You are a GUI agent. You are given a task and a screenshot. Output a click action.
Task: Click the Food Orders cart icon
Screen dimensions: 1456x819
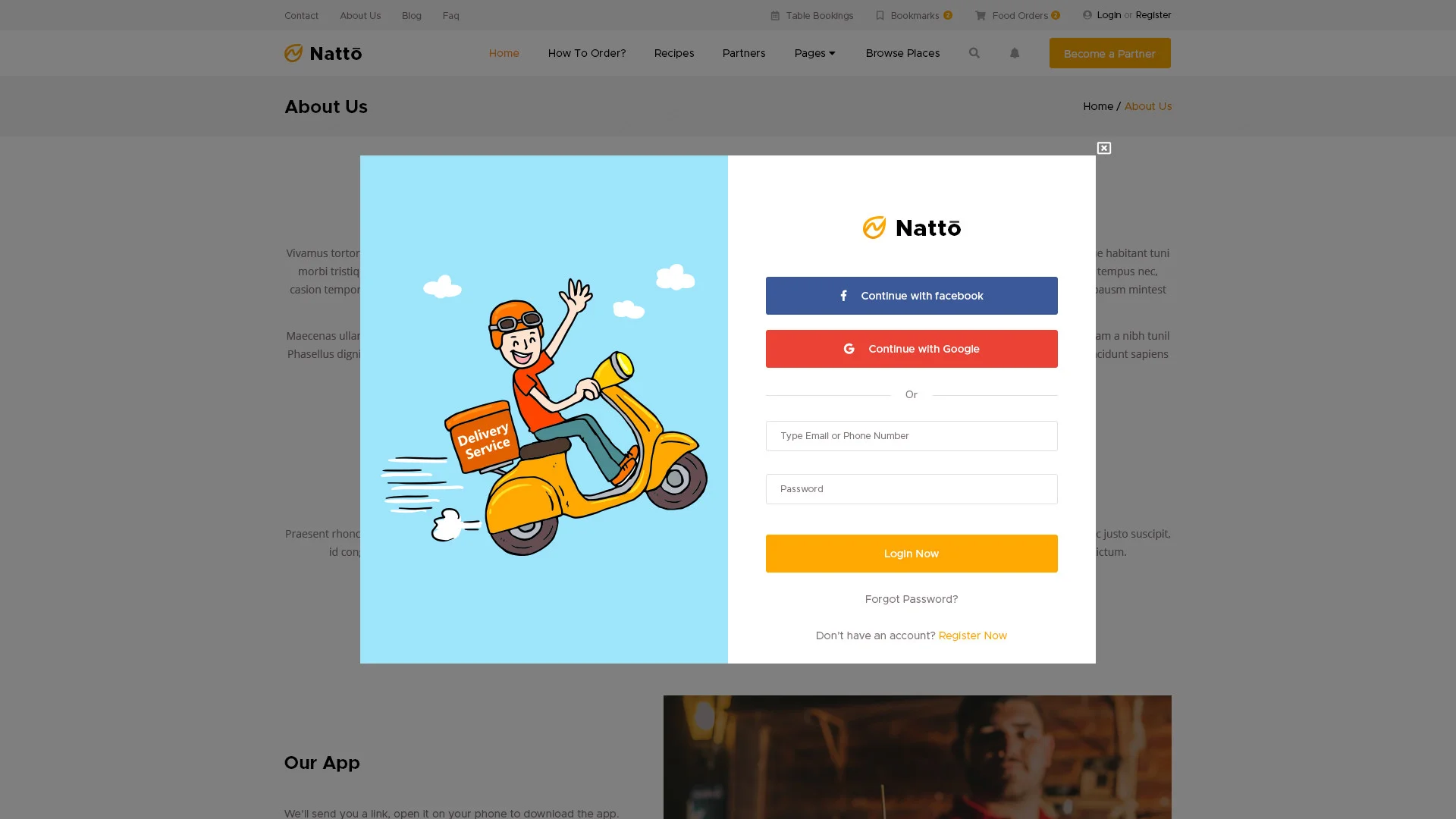coord(981,15)
